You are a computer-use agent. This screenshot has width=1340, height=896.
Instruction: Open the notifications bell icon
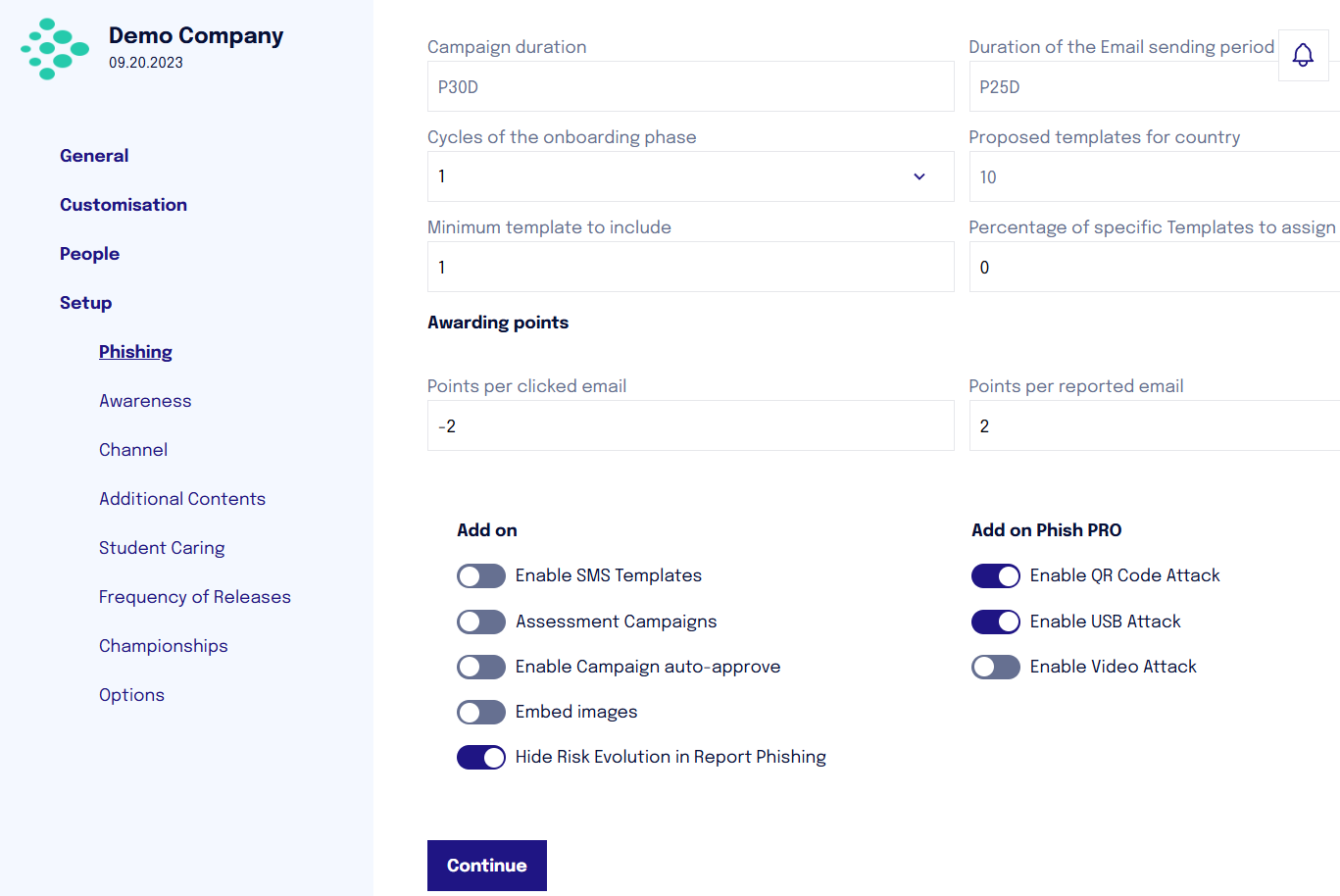pos(1303,55)
